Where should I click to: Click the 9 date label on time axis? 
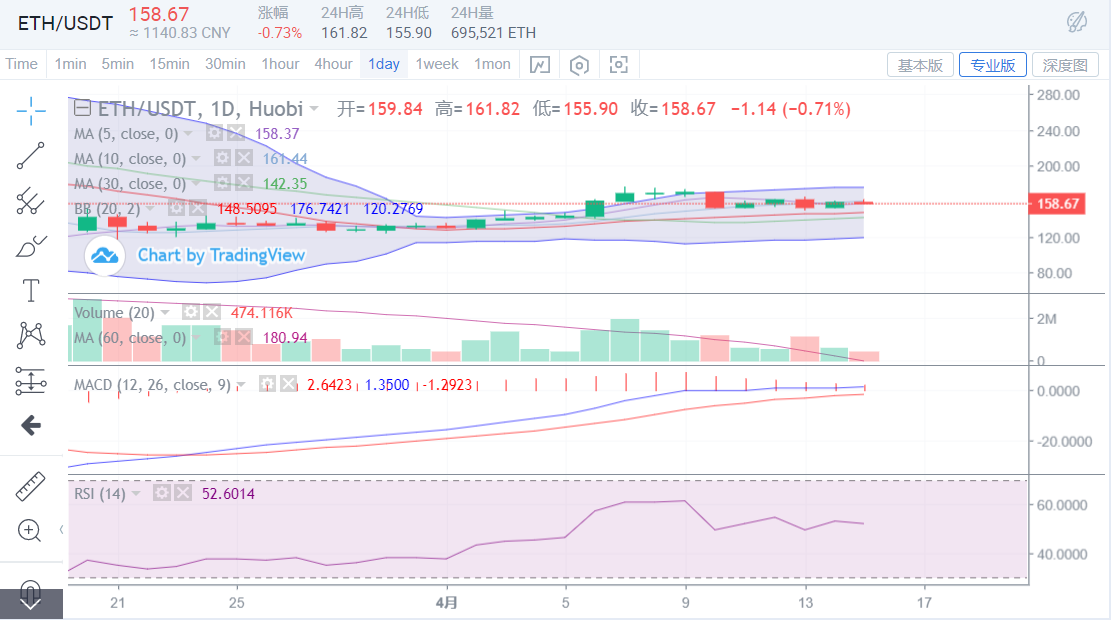tap(685, 603)
